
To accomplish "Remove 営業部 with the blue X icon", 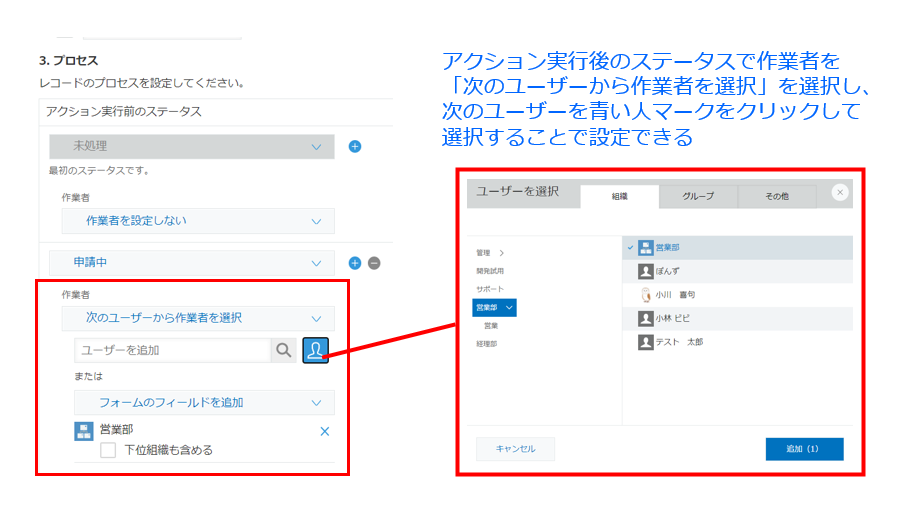I will click(325, 431).
